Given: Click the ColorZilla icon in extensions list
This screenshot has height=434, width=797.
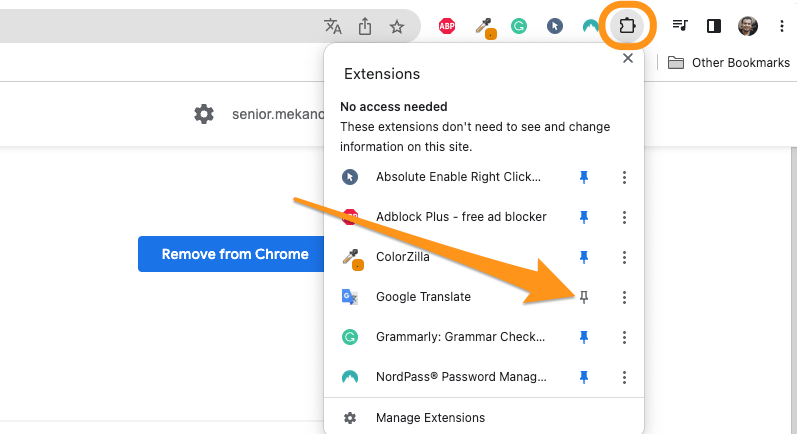Looking at the screenshot, I should [352, 259].
